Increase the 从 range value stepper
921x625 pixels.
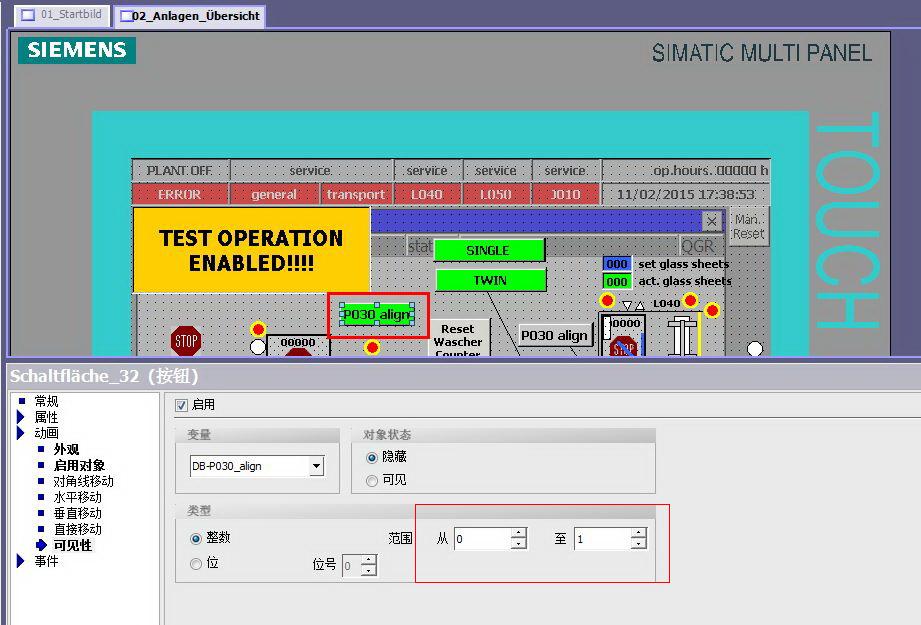tap(519, 533)
